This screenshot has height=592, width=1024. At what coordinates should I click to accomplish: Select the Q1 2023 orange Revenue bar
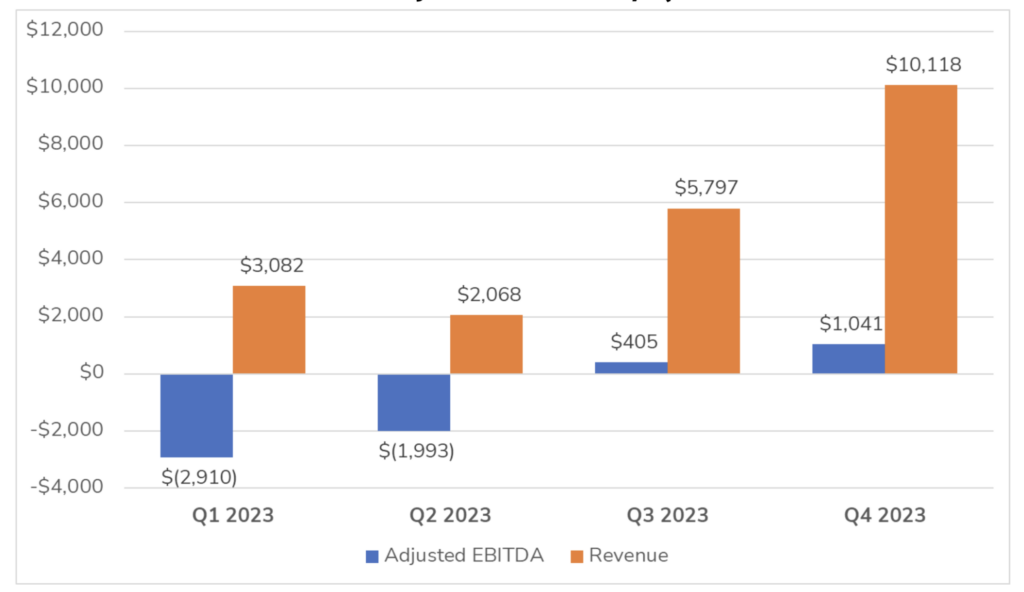[x=269, y=330]
